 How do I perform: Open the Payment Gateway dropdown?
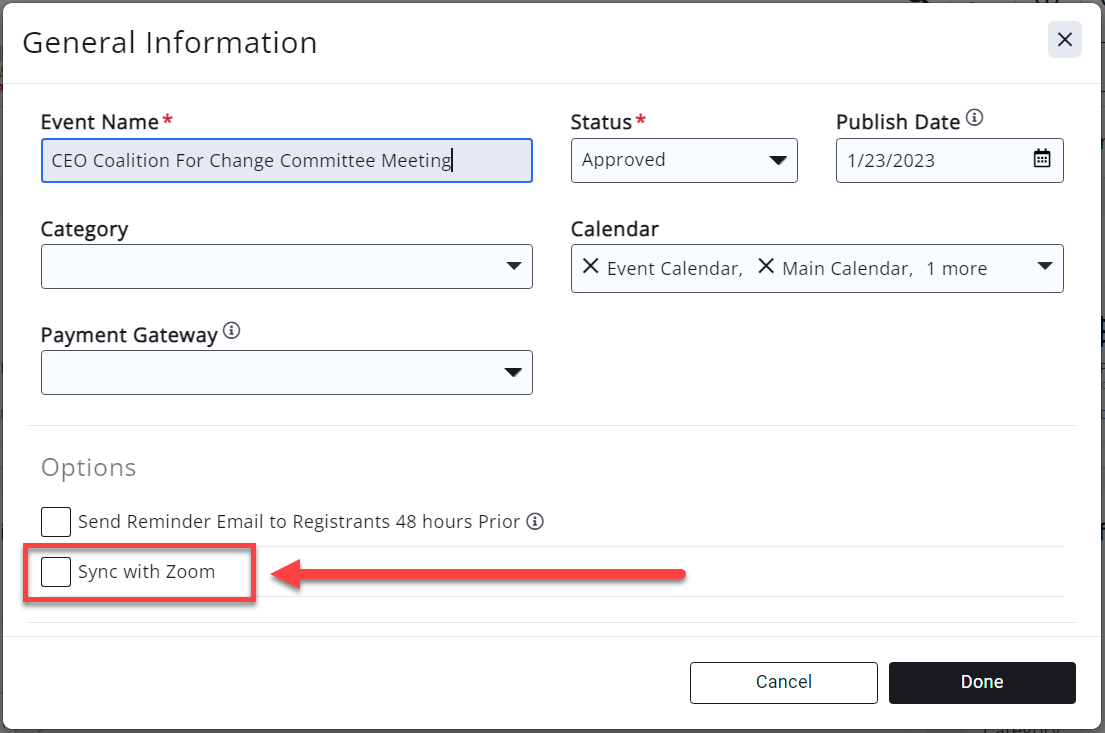point(286,372)
